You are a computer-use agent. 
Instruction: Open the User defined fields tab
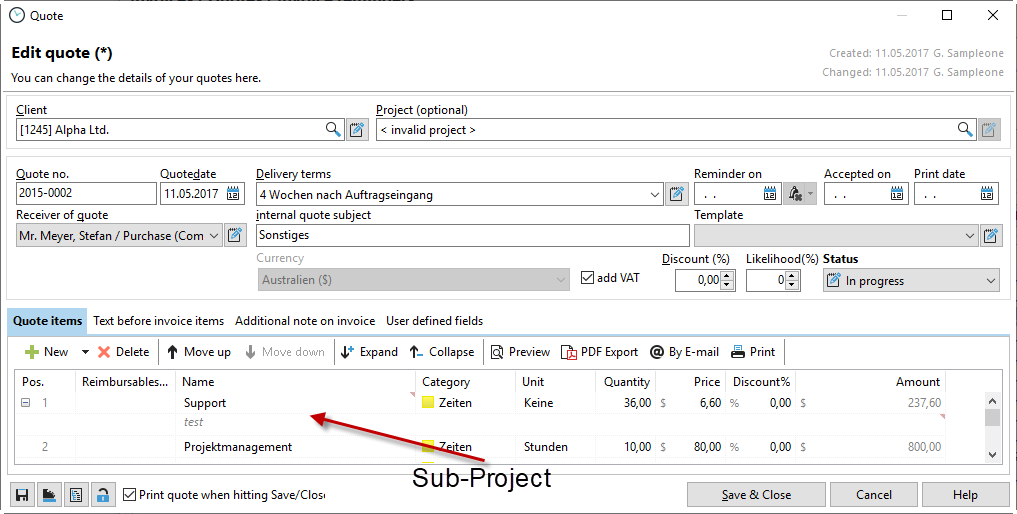[434, 321]
